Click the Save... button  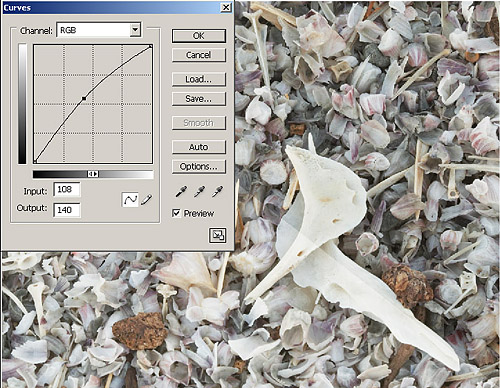coord(199,99)
